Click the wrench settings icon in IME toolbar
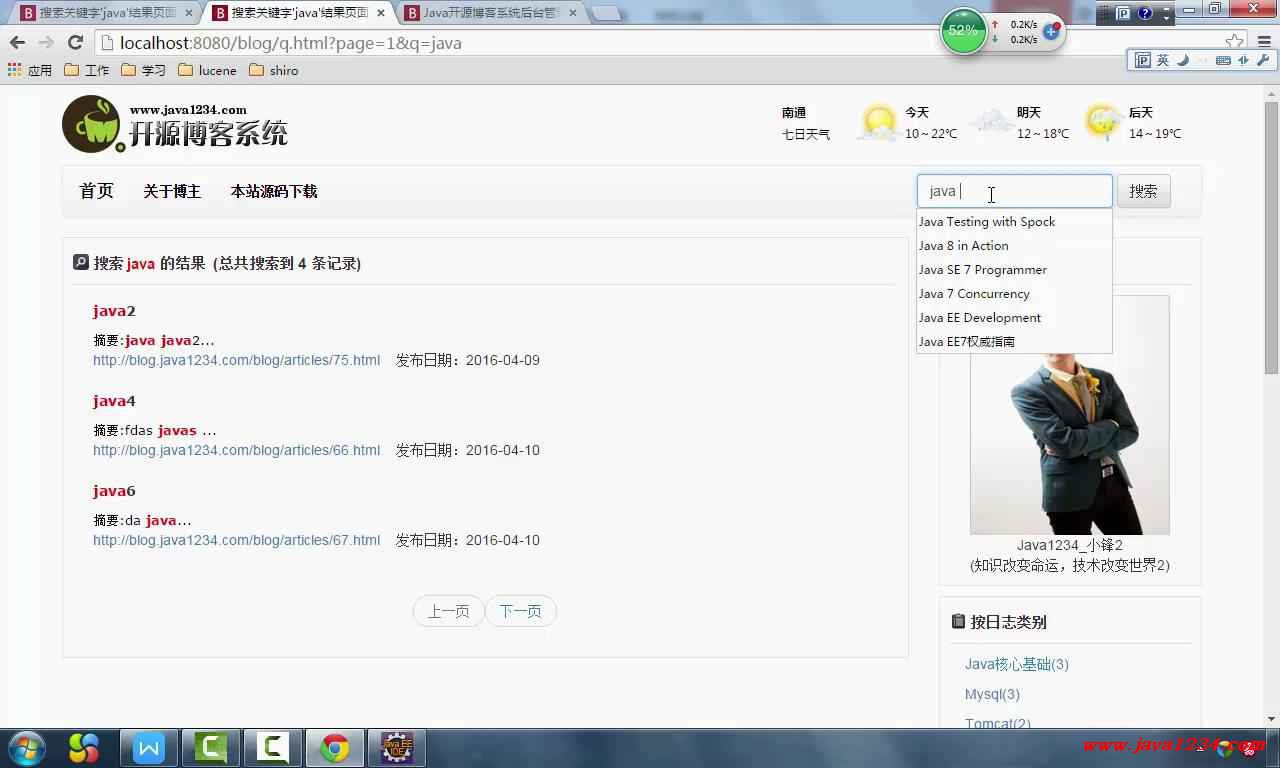This screenshot has width=1280, height=768. click(1262, 60)
